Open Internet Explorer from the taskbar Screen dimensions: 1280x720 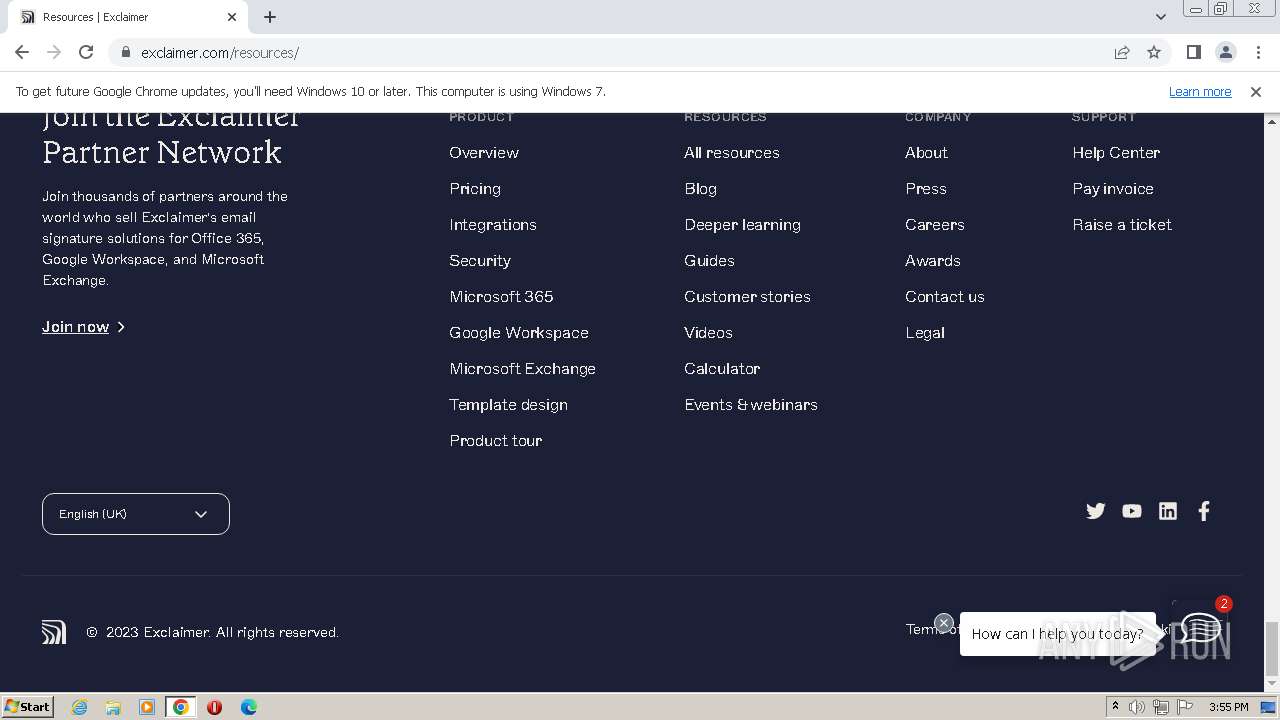(x=79, y=707)
